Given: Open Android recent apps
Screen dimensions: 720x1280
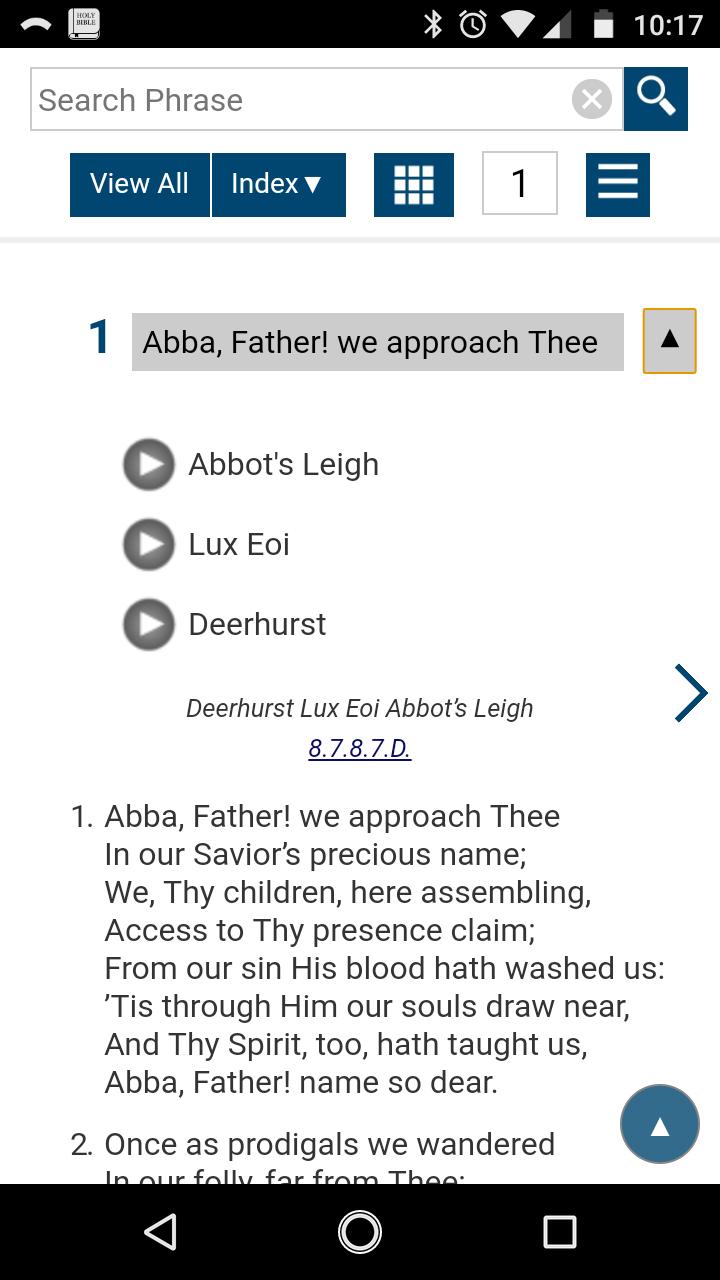Looking at the screenshot, I should 559,1232.
